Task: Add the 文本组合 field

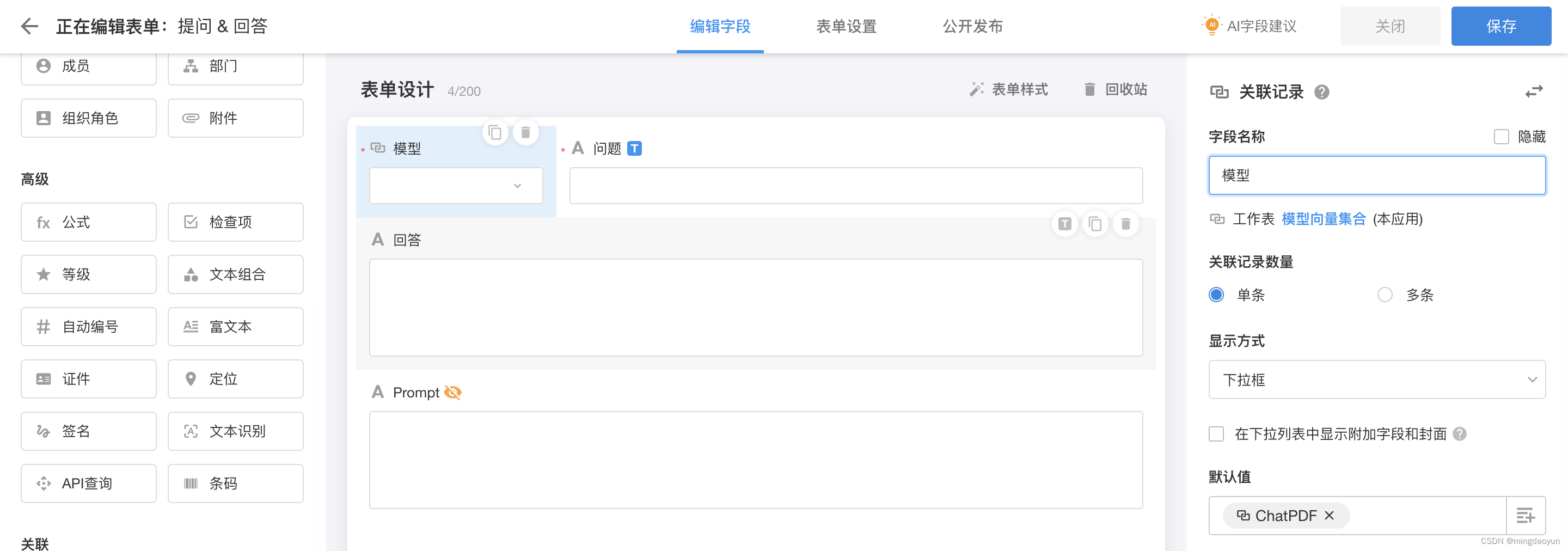Action: pos(236,274)
